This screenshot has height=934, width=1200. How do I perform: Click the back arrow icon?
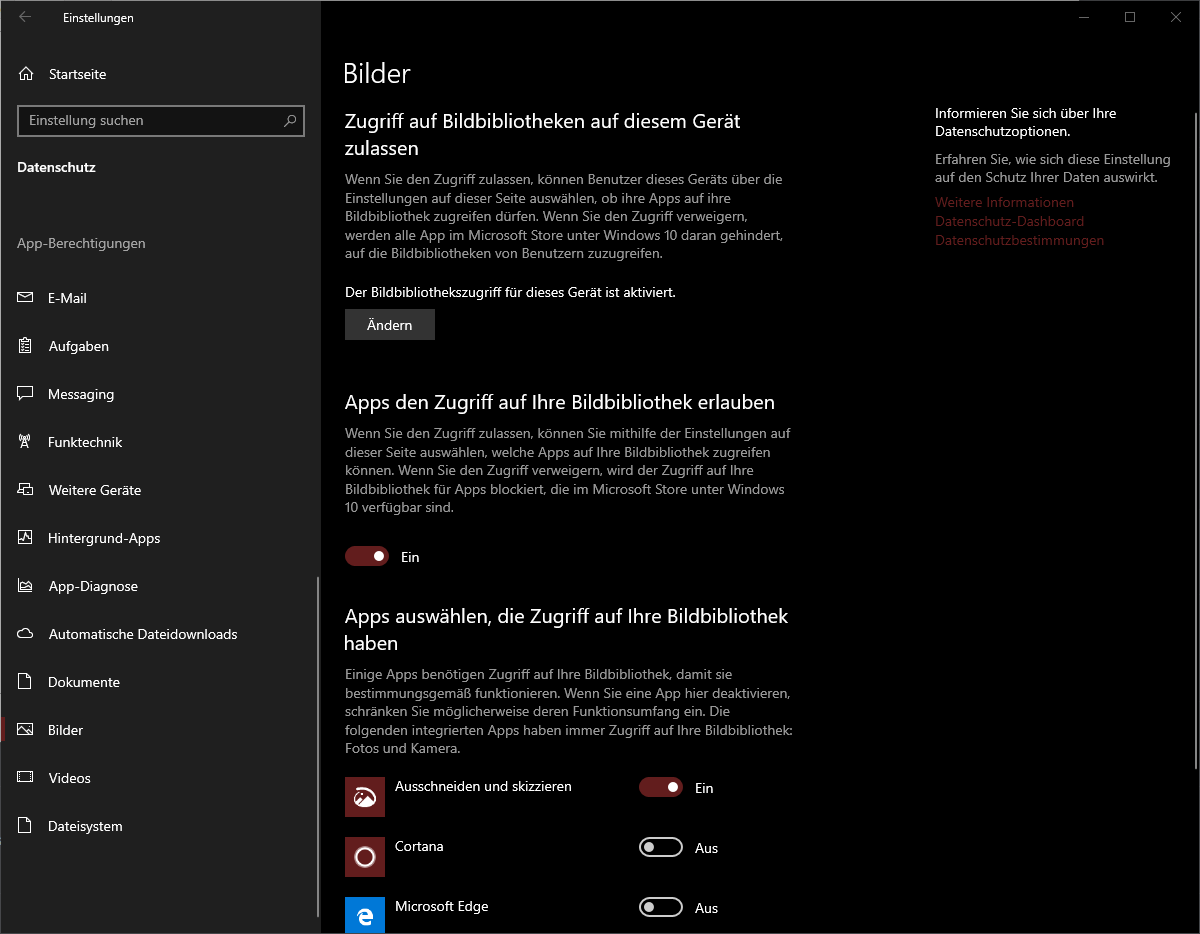click(x=25, y=17)
